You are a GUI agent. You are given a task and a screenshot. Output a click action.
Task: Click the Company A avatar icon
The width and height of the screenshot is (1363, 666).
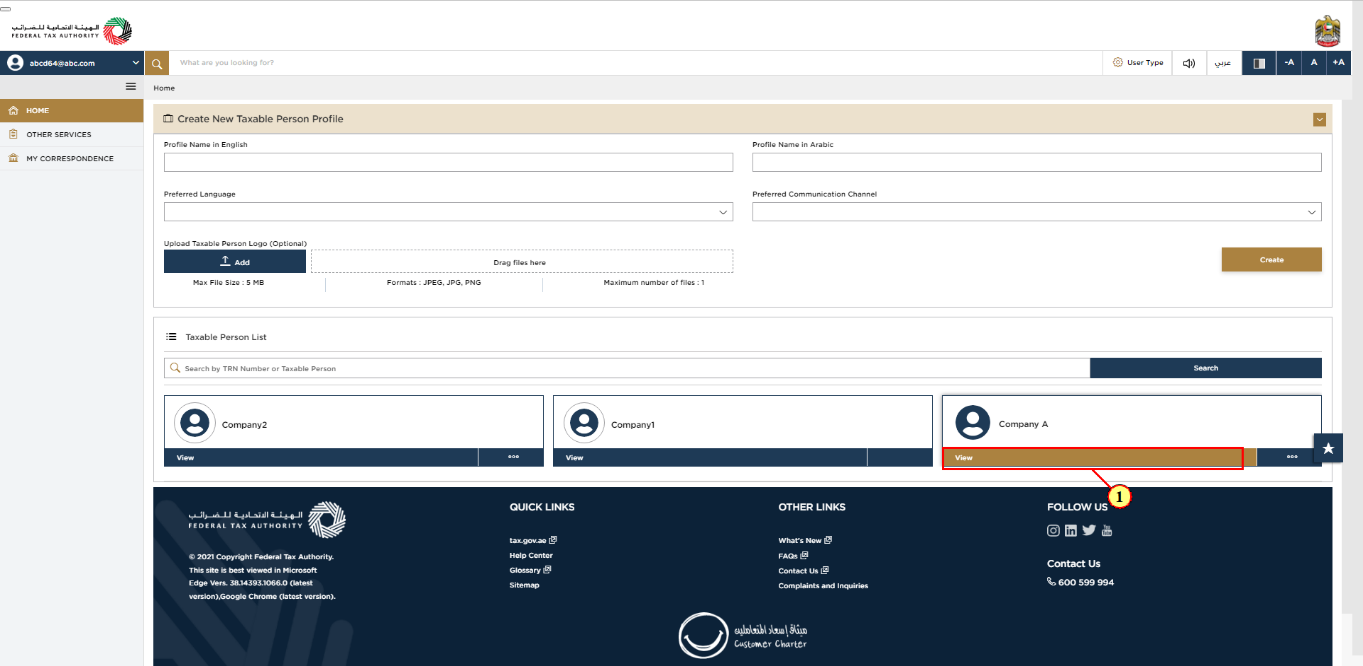972,423
